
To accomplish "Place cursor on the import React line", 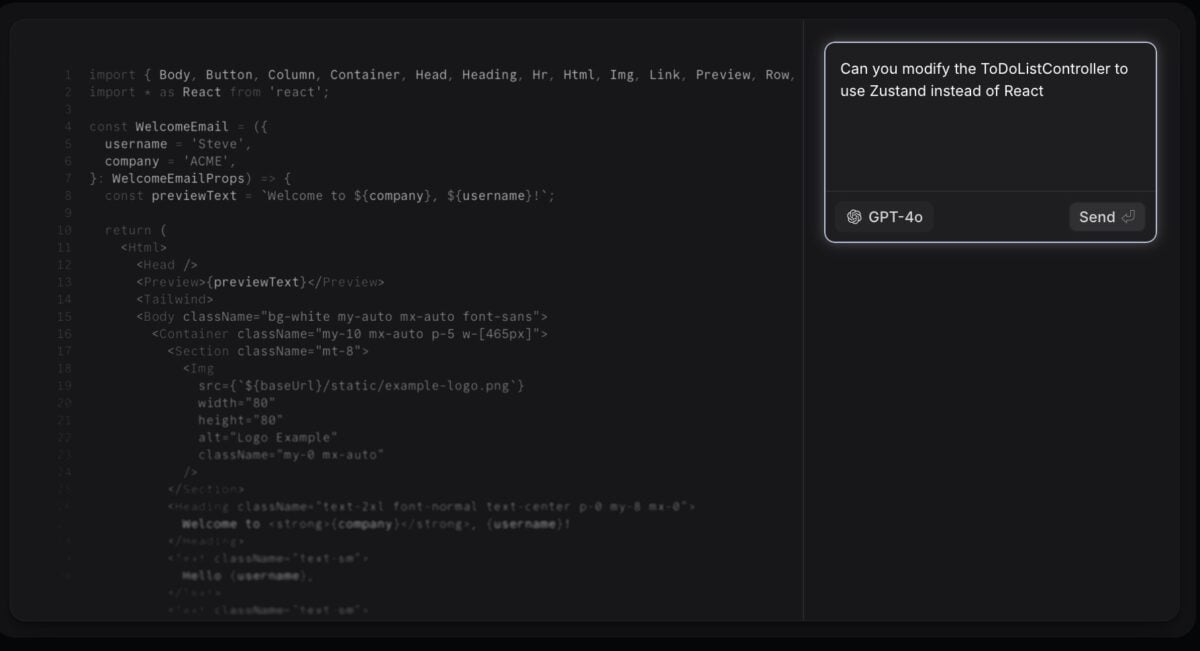I will coord(209,92).
